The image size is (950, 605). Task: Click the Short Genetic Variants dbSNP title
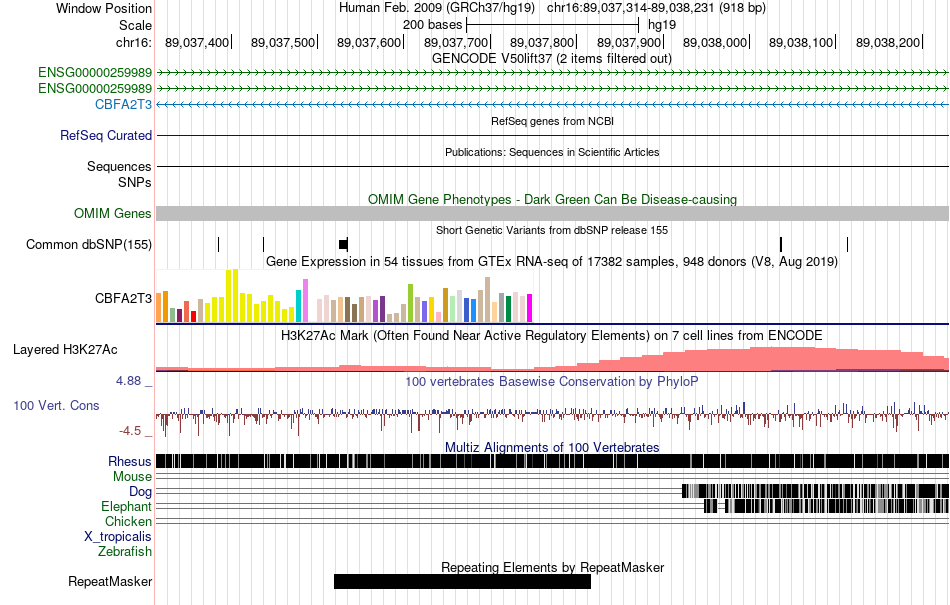(x=552, y=230)
